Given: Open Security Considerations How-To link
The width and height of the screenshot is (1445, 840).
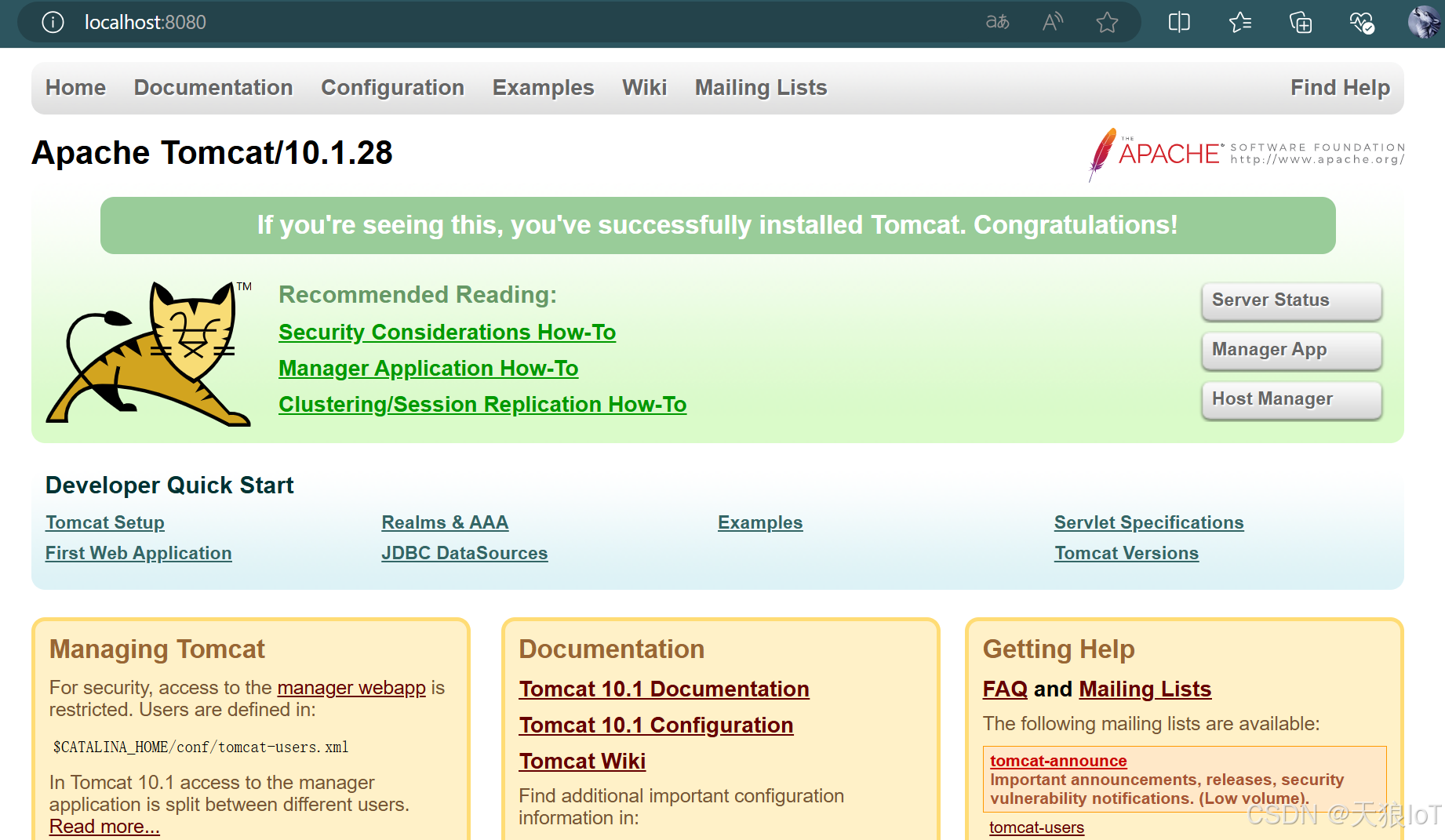Looking at the screenshot, I should tap(447, 333).
